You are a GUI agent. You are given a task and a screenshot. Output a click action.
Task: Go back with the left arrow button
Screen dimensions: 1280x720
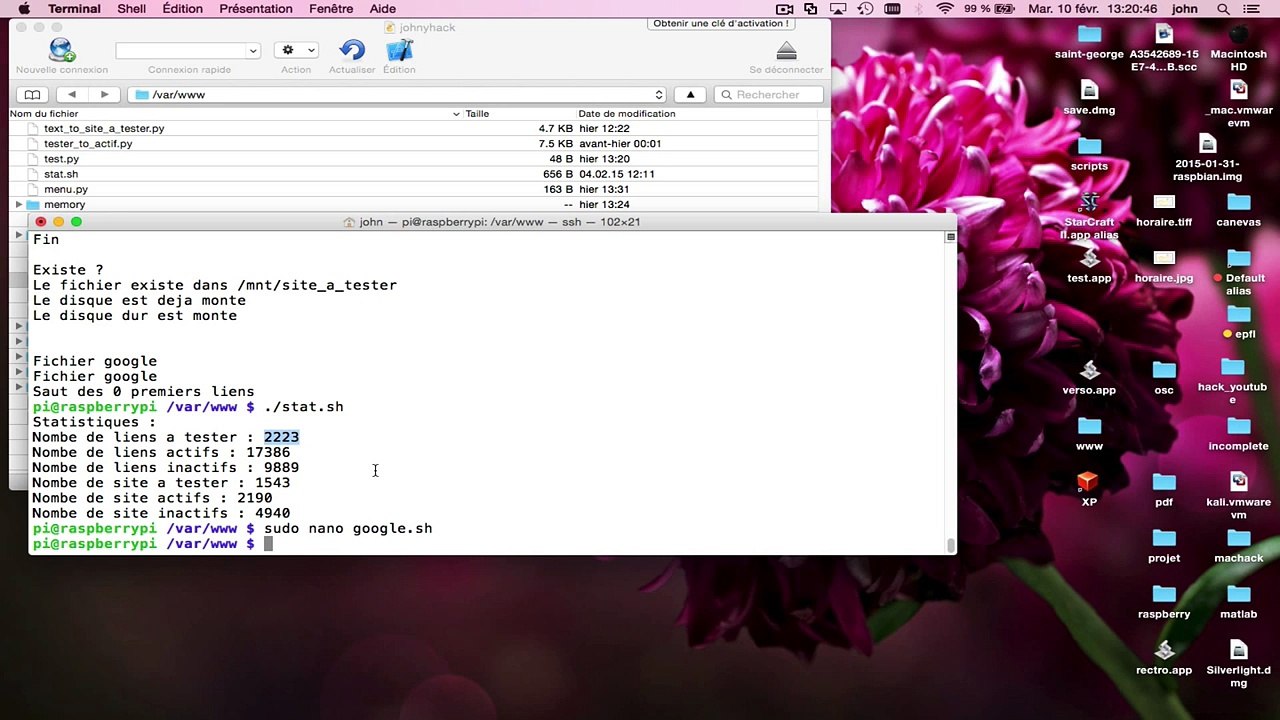[72, 94]
